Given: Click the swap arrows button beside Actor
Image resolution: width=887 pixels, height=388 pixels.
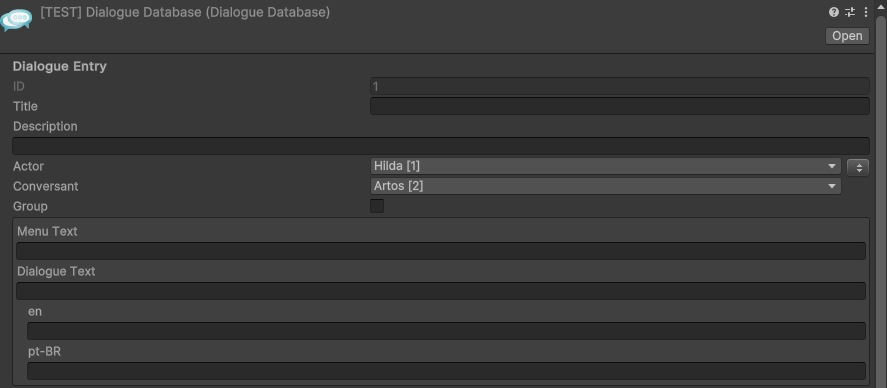Looking at the screenshot, I should click(858, 167).
